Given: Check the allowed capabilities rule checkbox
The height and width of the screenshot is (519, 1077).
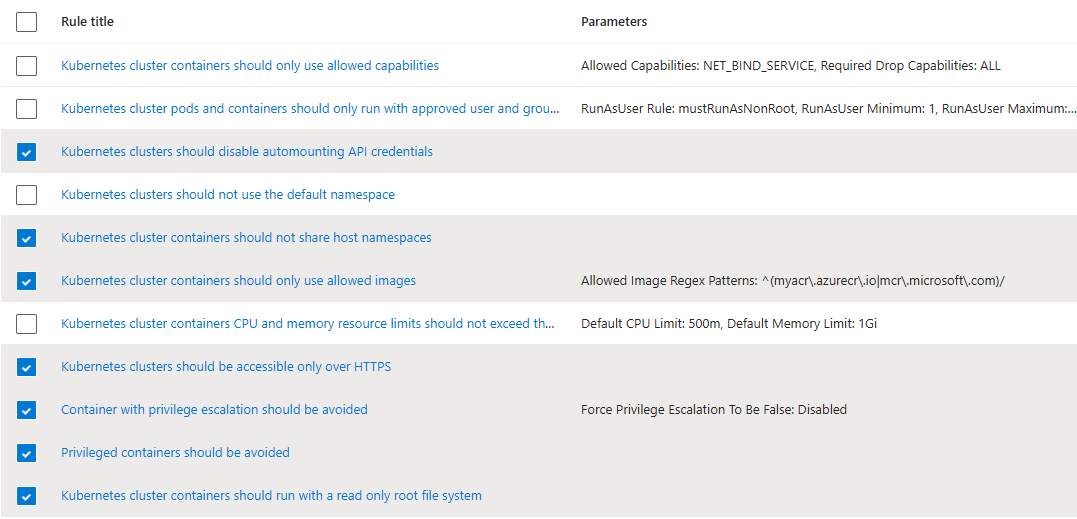Looking at the screenshot, I should [26, 66].
